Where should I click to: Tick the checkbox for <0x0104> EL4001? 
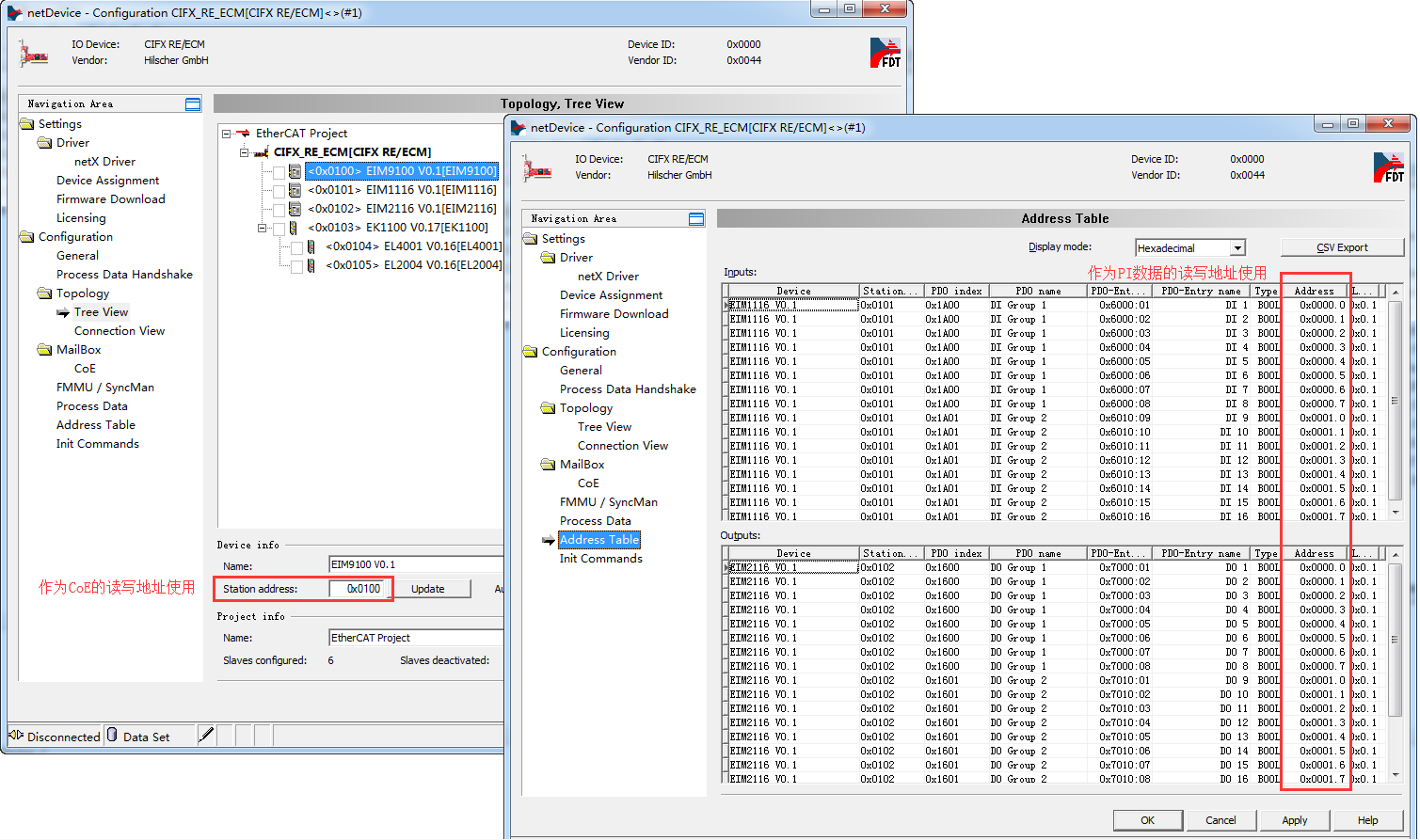[x=297, y=247]
